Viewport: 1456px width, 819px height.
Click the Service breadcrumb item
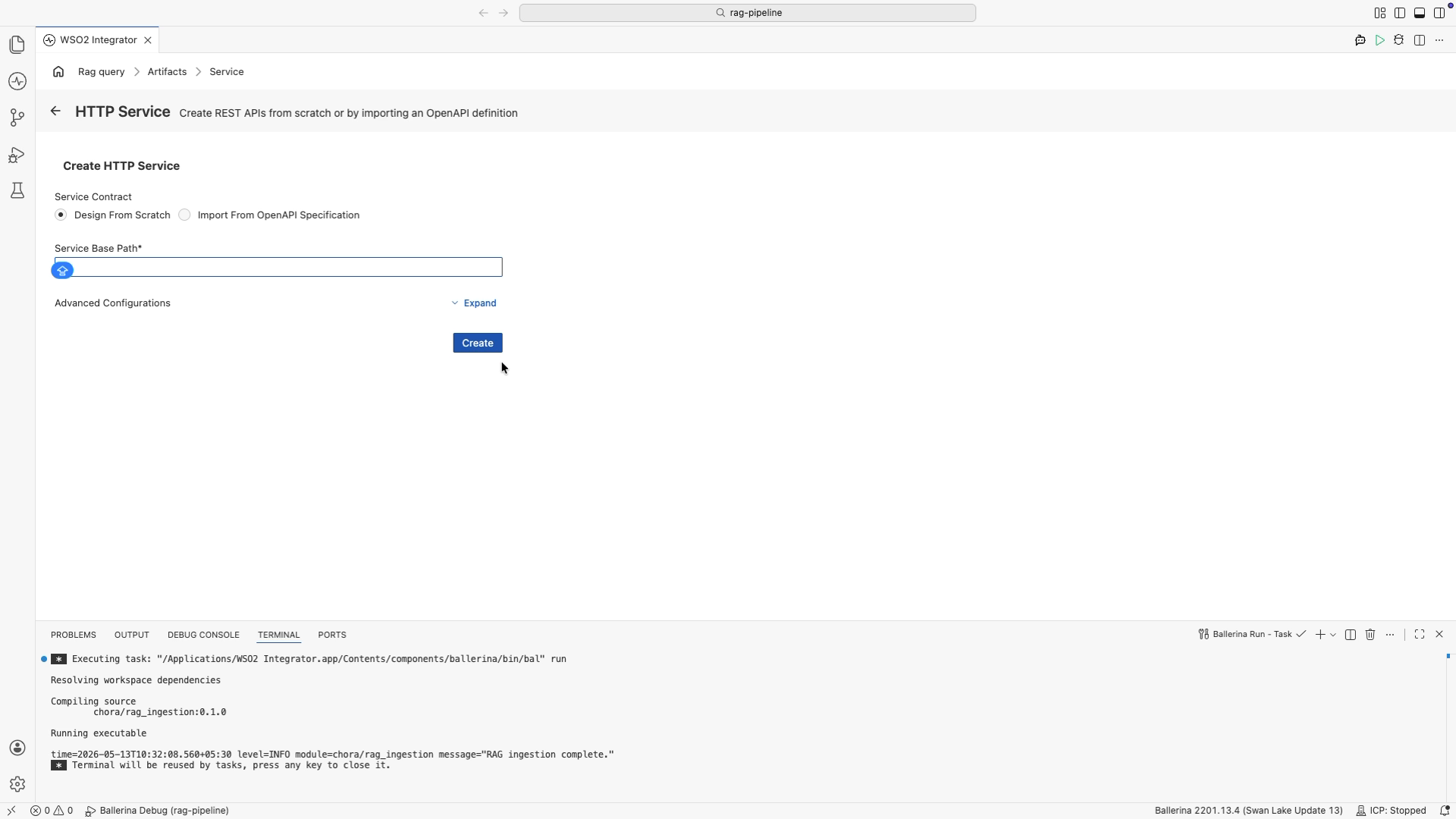point(227,71)
